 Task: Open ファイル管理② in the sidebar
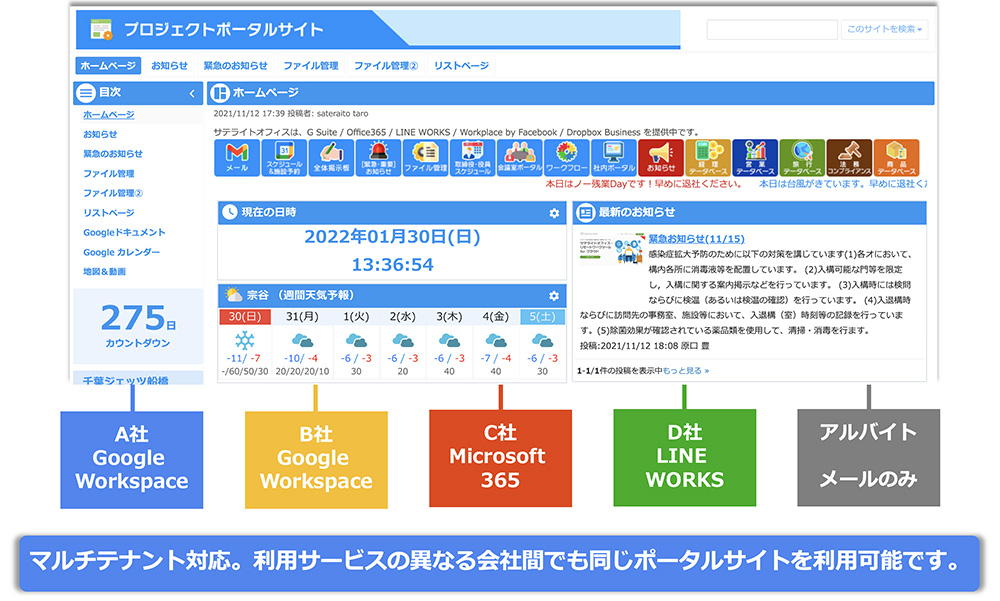tap(113, 193)
